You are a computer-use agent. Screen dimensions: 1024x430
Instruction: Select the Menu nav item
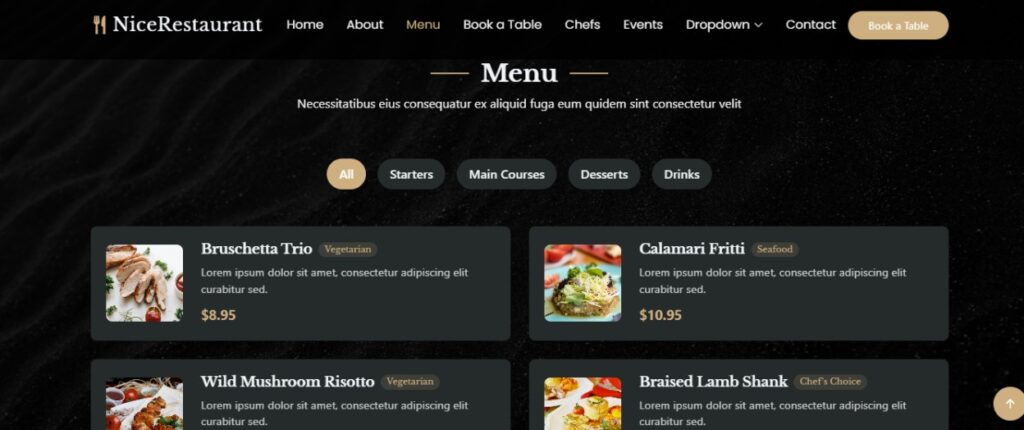[423, 25]
